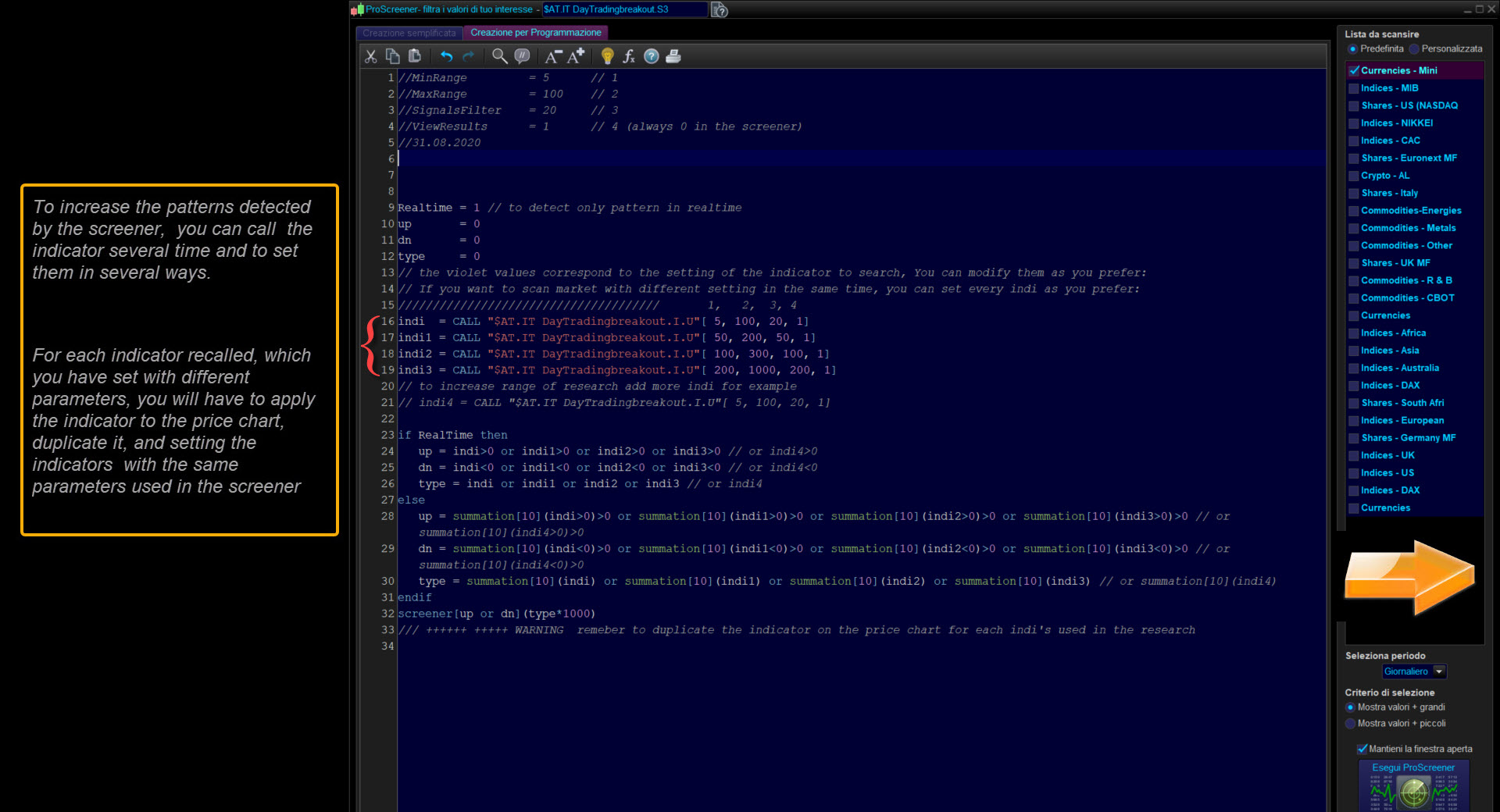The image size is (1500, 812).
Task: Uncheck the Currencies - Mini list
Action: coord(1354,70)
